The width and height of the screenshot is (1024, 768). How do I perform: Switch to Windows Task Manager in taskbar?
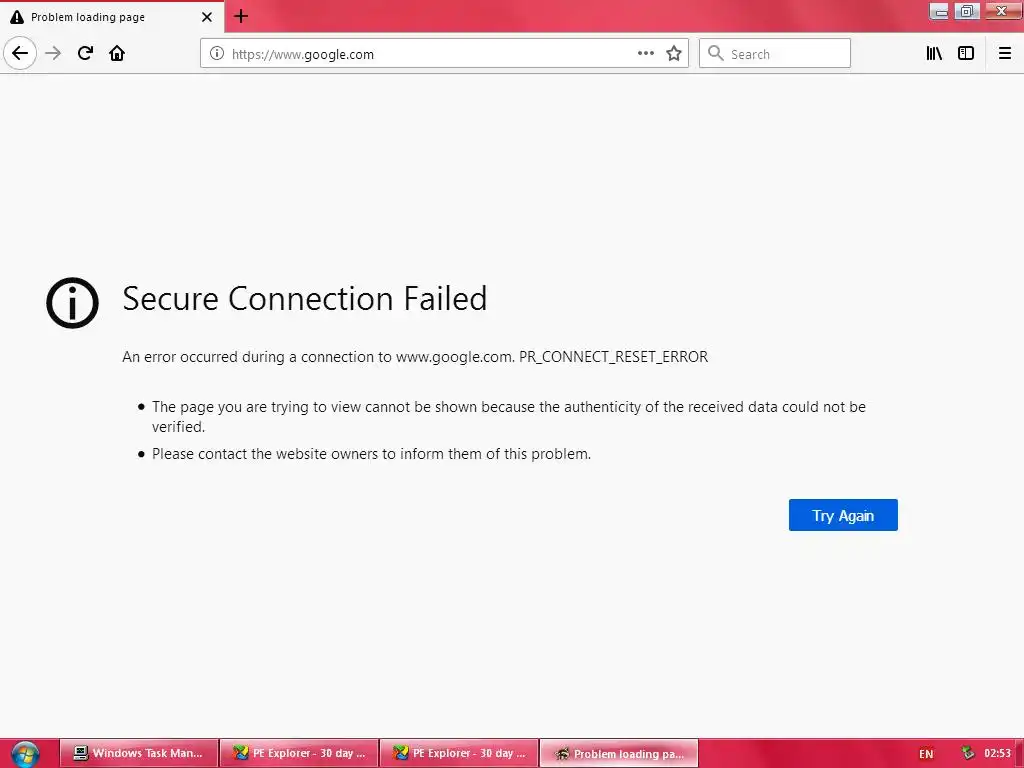(138, 754)
